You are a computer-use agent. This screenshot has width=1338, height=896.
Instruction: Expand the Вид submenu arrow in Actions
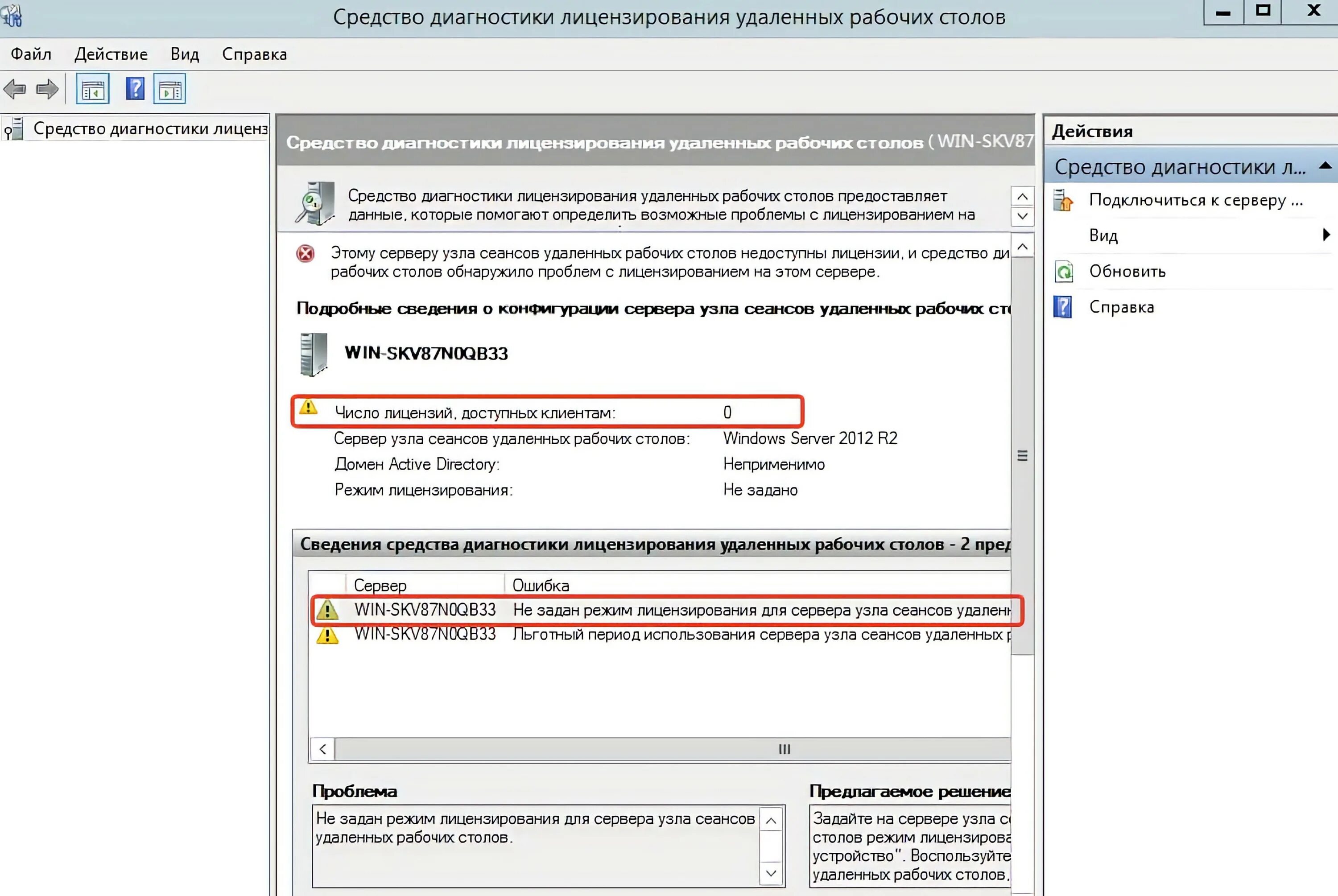(x=1326, y=234)
